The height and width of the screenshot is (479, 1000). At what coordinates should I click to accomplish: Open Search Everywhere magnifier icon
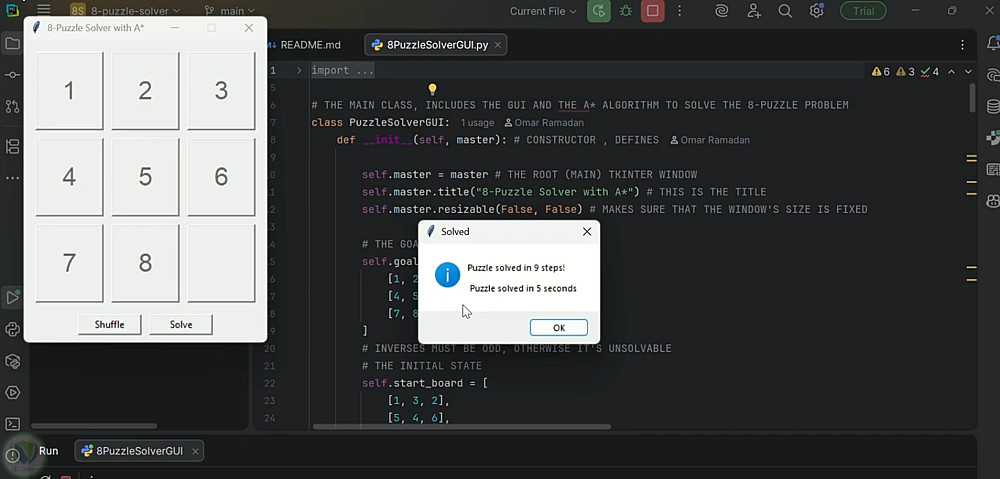click(785, 11)
